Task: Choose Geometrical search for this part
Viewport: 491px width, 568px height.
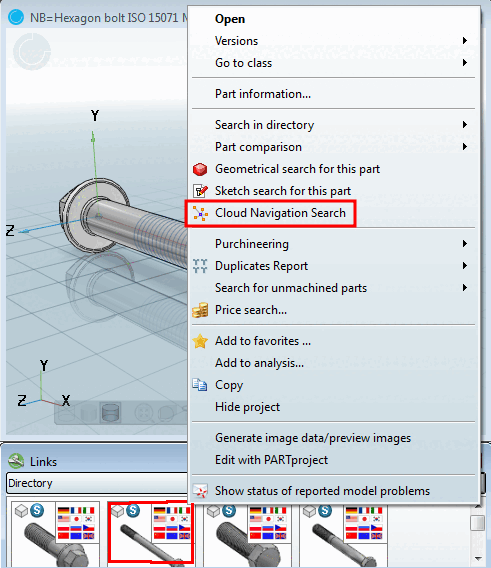Action: coord(297,169)
